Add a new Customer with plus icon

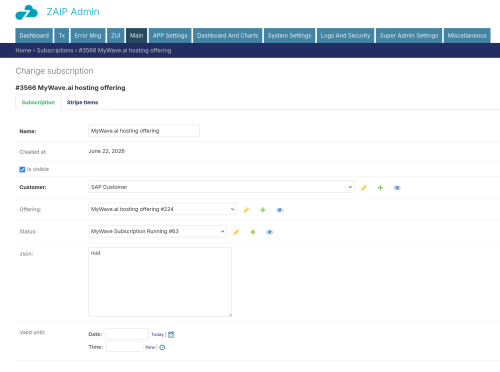pyautogui.click(x=380, y=188)
